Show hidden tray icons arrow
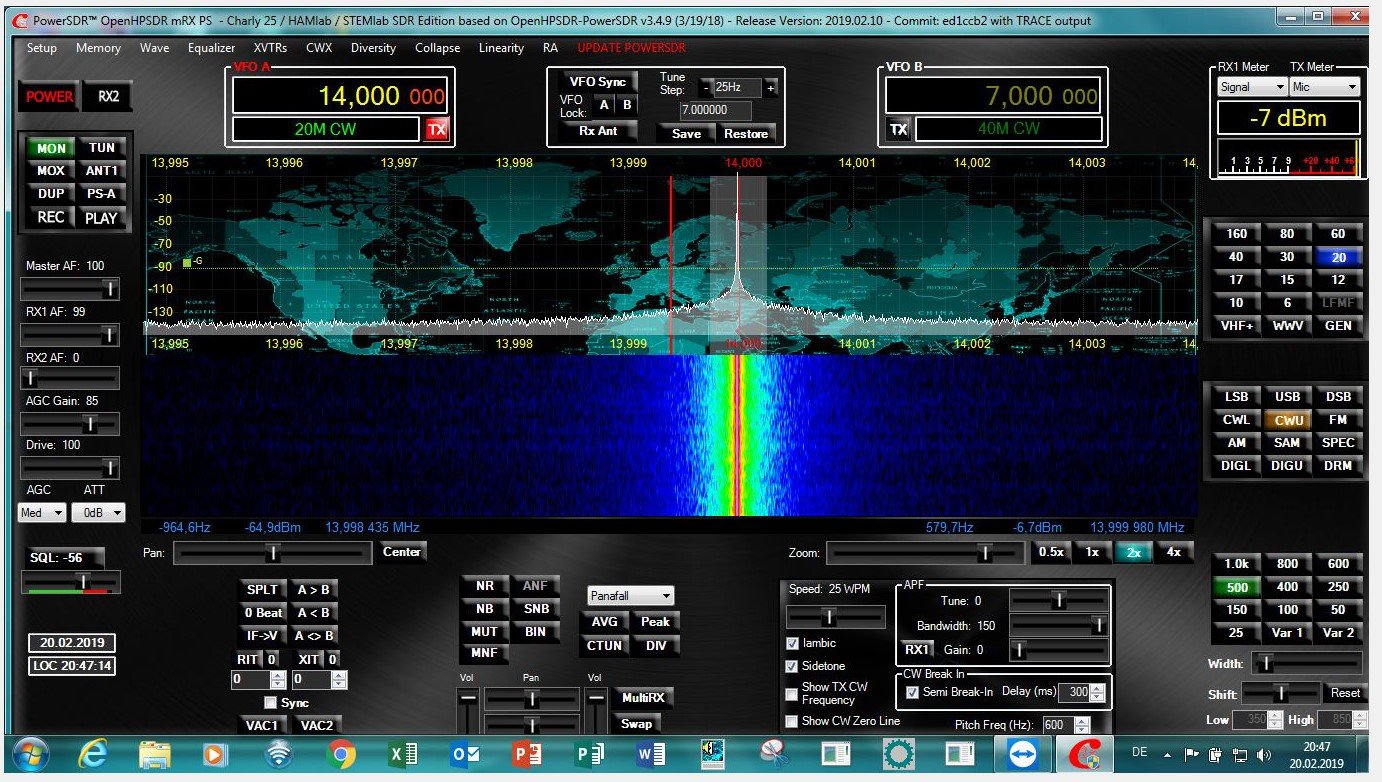 tap(1167, 755)
